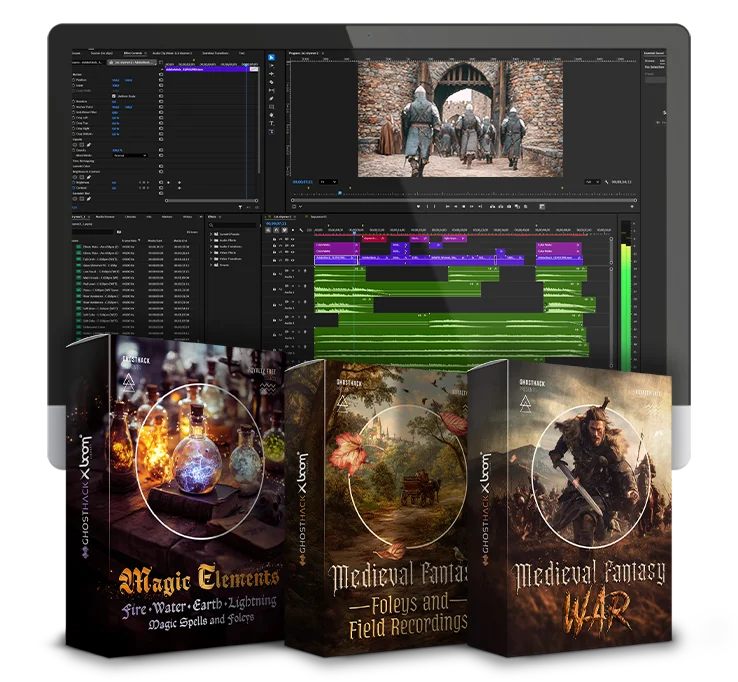The width and height of the screenshot is (738, 682).
Task: Open Program monitor Full resolution dropdown
Action: [593, 182]
